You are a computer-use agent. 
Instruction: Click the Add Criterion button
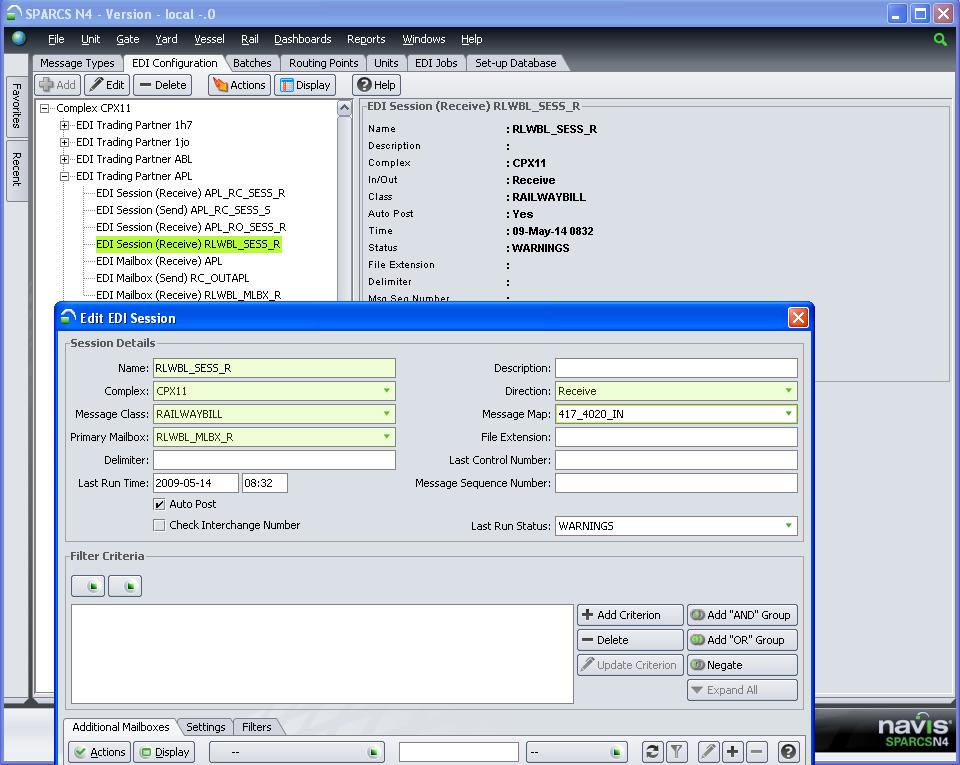coord(630,615)
